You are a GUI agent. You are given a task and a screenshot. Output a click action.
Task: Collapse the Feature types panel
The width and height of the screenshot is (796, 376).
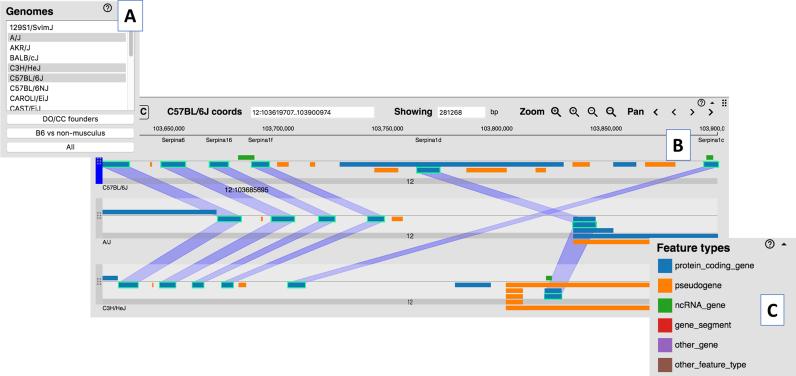[x=783, y=244]
